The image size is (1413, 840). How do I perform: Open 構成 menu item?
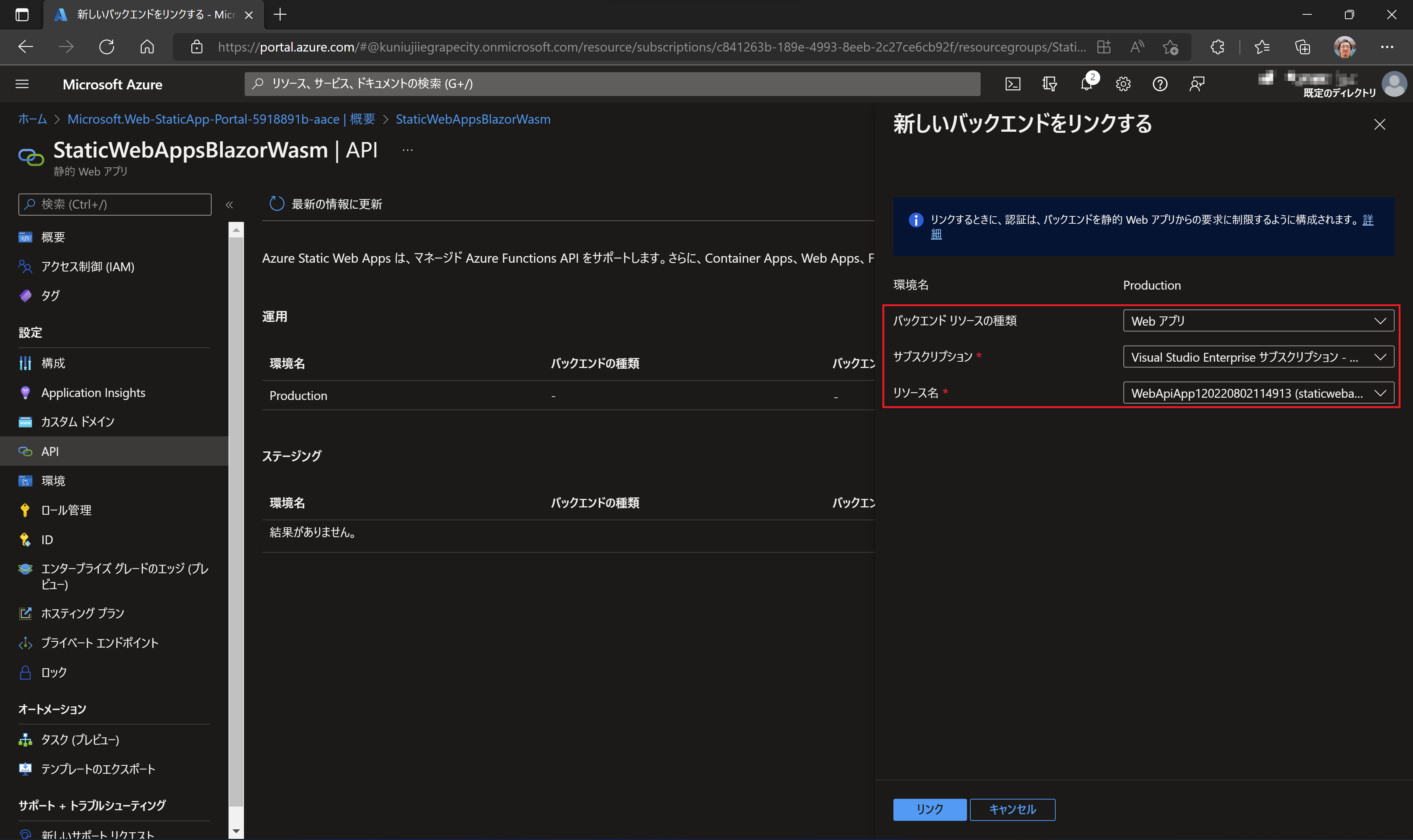[x=114, y=363]
